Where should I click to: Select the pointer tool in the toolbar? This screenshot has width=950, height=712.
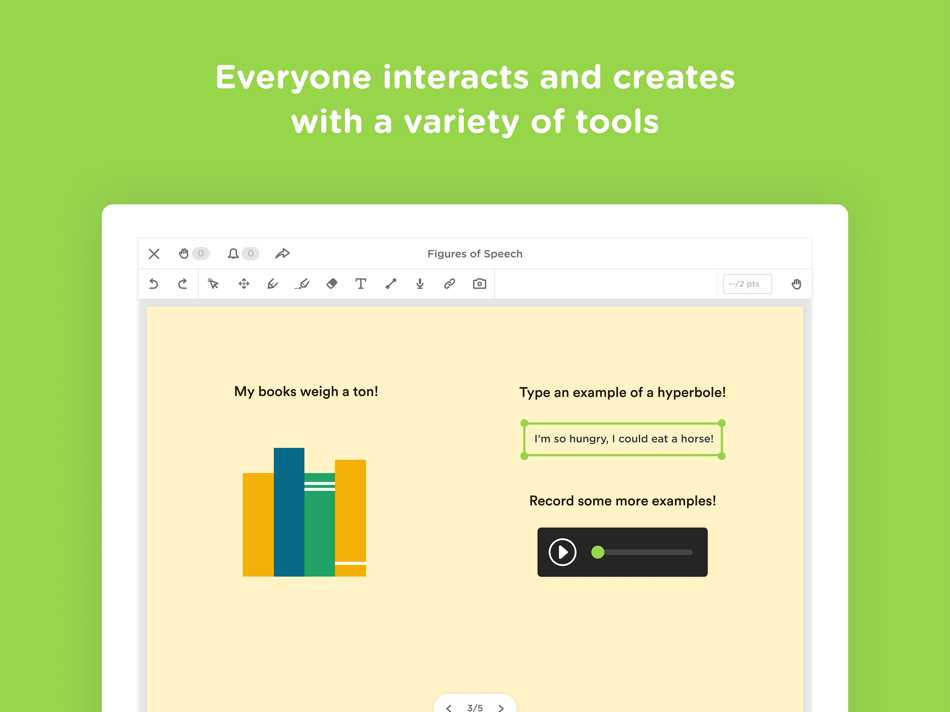coord(213,284)
